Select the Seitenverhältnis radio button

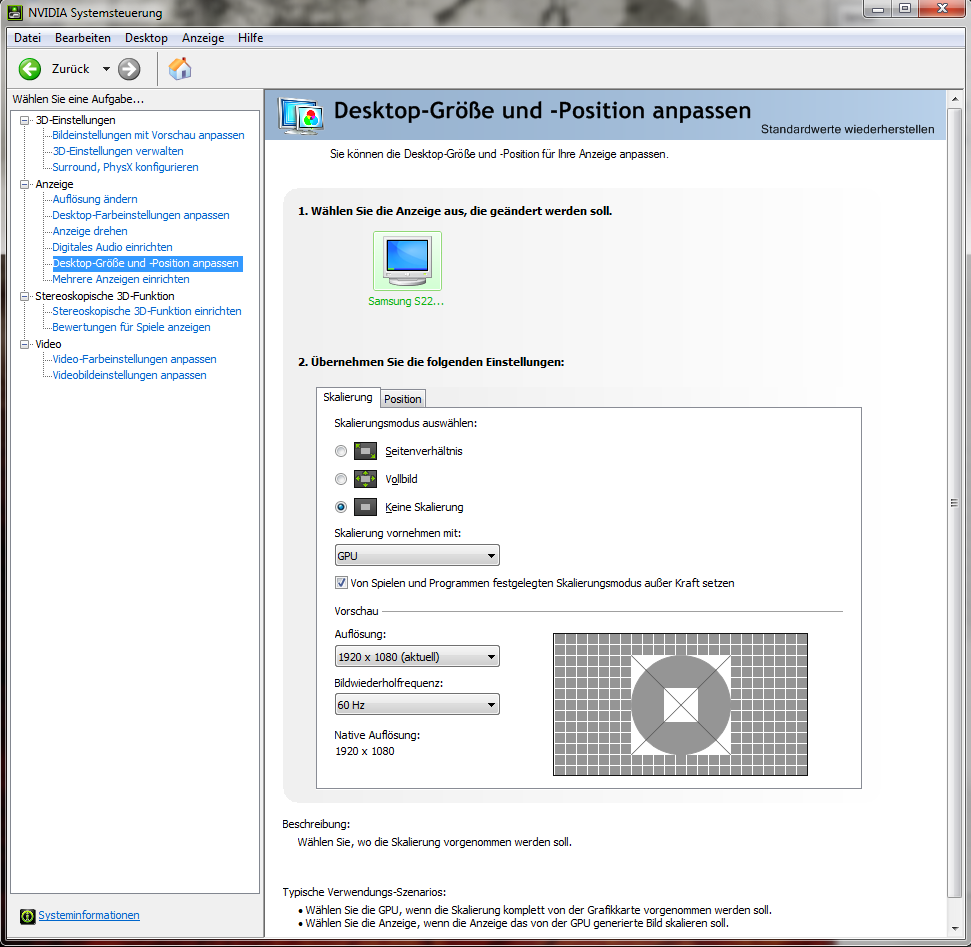pyautogui.click(x=341, y=451)
